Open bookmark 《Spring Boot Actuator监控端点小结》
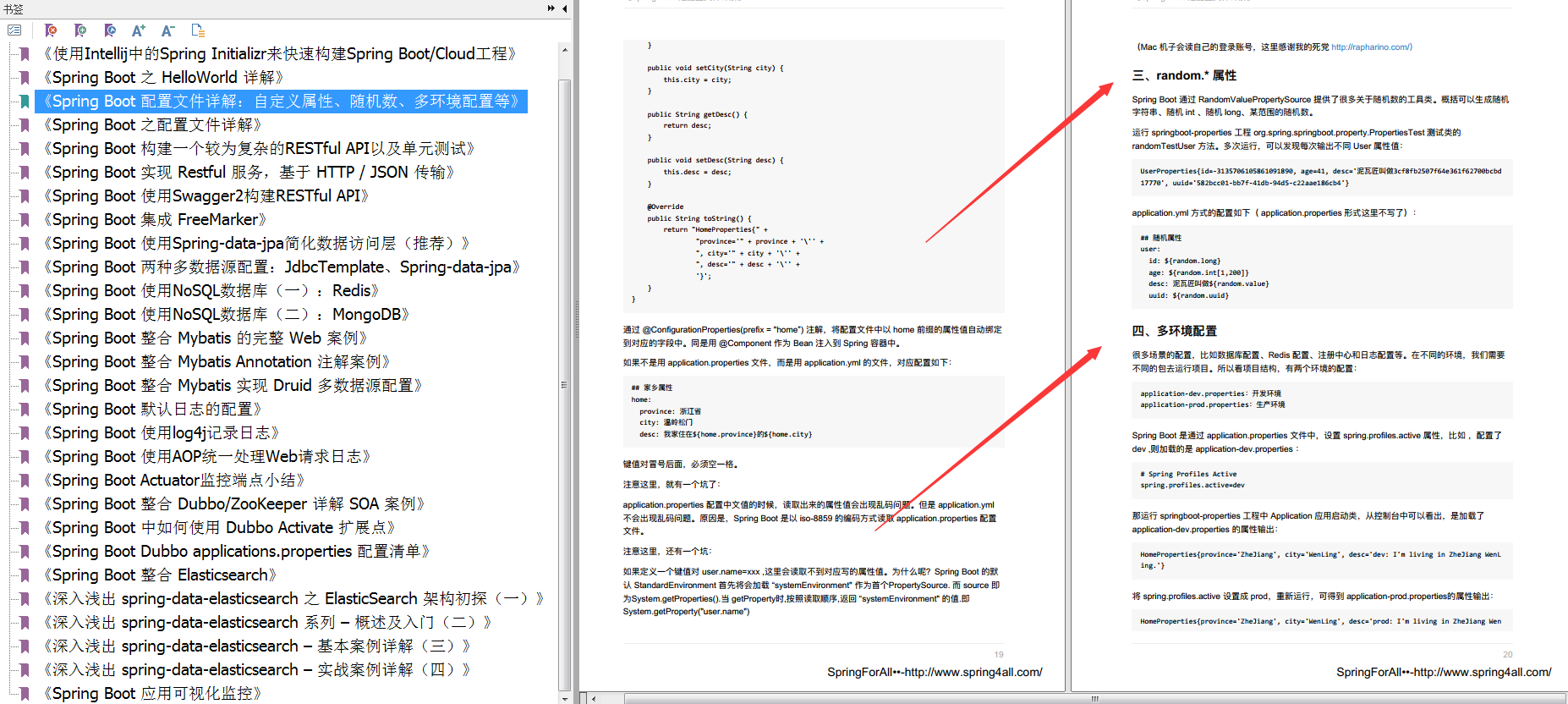Screen dimensions: 1568x704 (173, 481)
